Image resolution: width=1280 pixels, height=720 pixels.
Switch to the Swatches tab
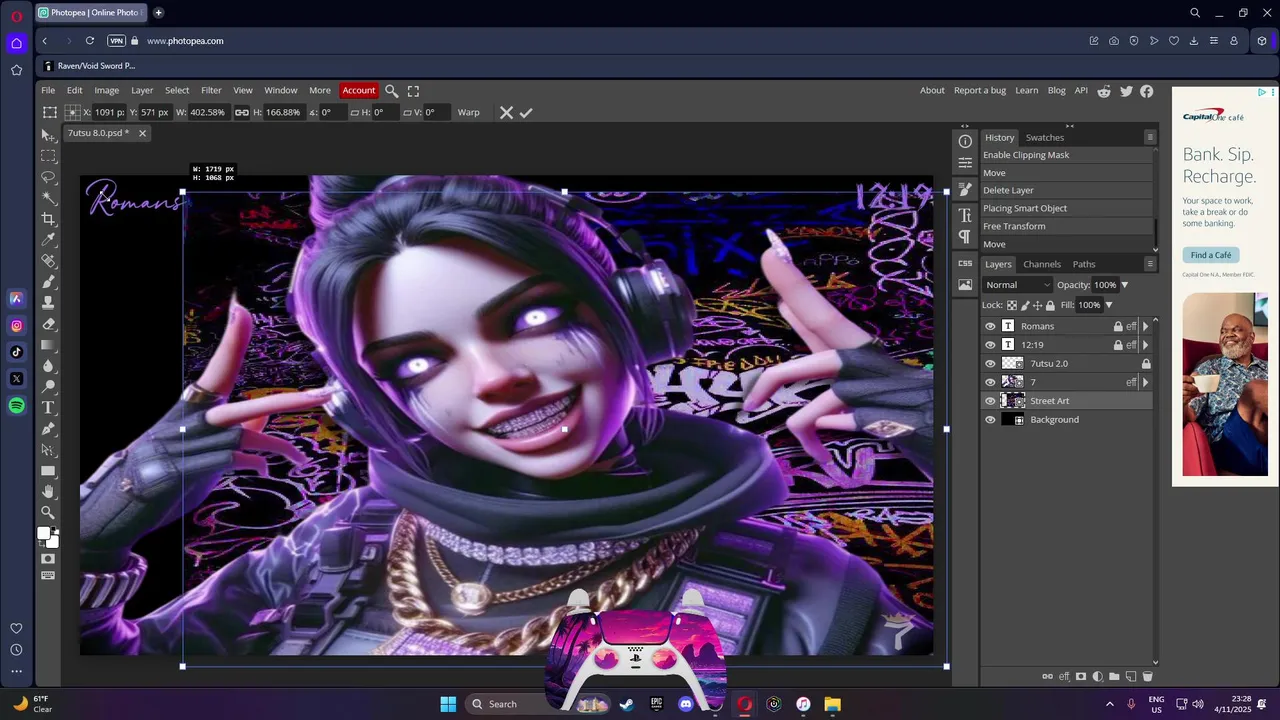pyautogui.click(x=1045, y=138)
